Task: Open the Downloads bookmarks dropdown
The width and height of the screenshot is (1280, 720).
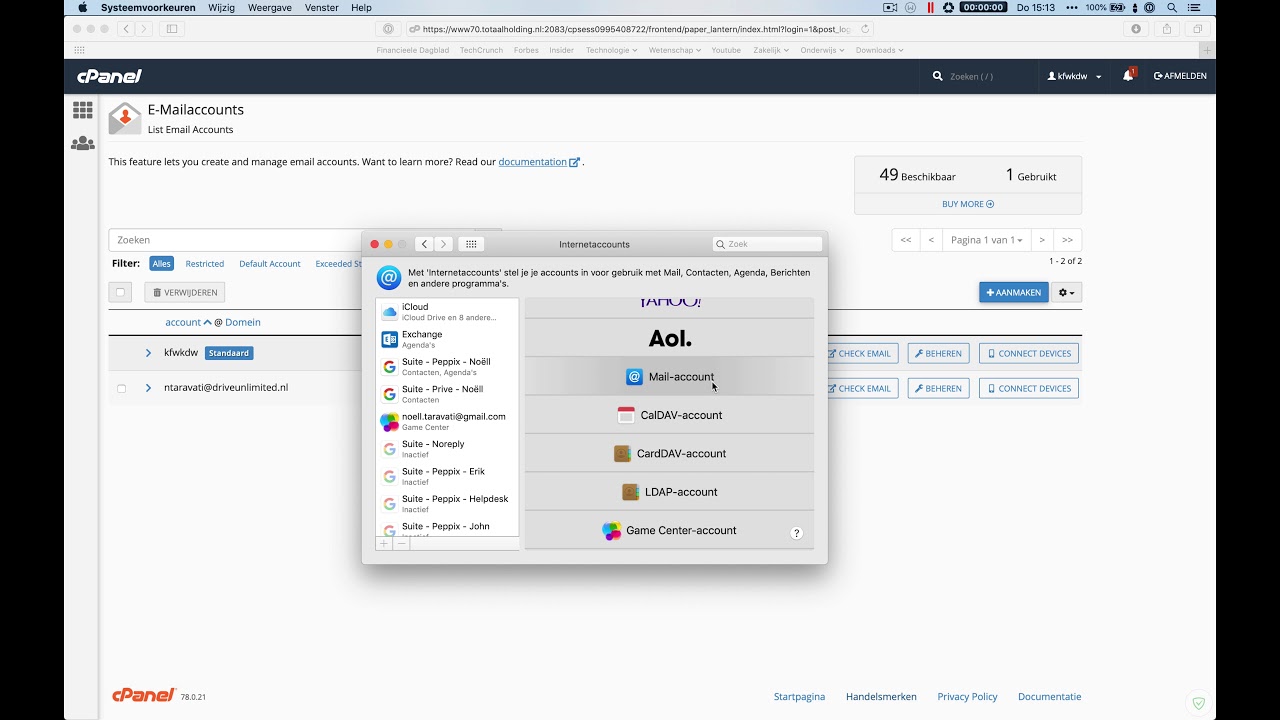Action: click(879, 50)
